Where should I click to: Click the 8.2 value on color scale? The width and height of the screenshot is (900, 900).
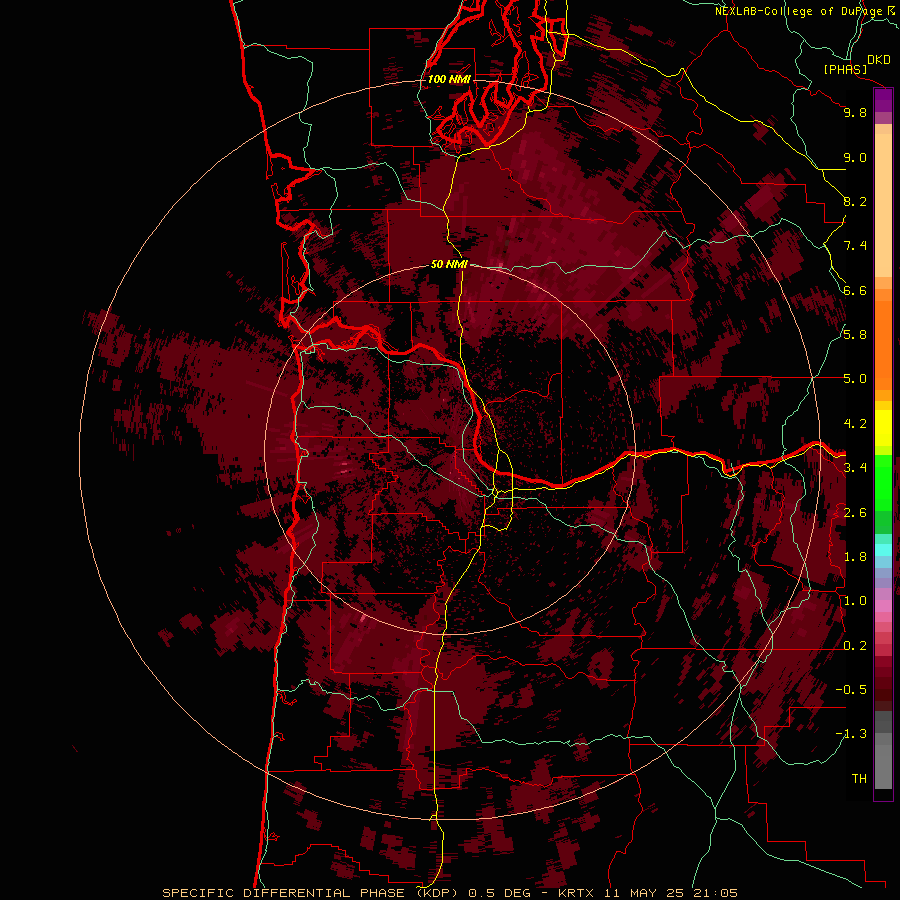[x=855, y=201]
